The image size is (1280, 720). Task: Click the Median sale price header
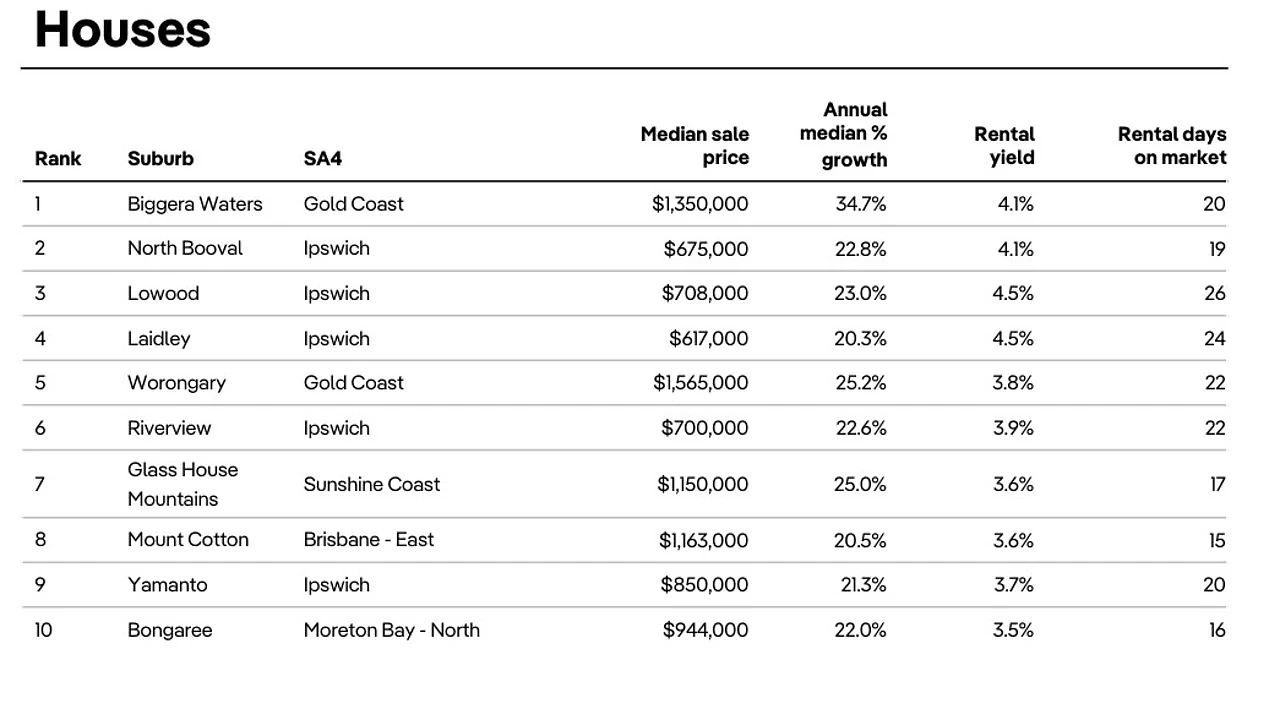[694, 146]
